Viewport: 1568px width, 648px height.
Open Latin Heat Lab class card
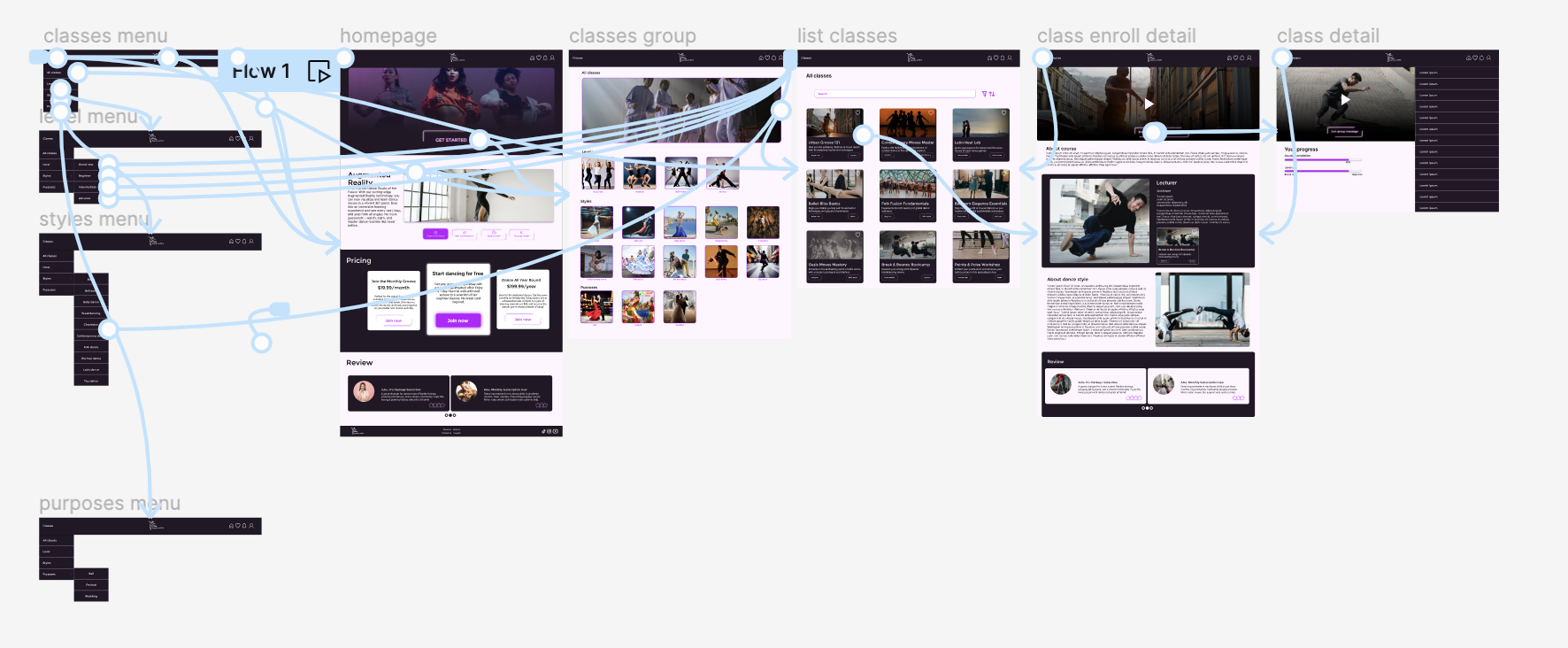tap(980, 135)
